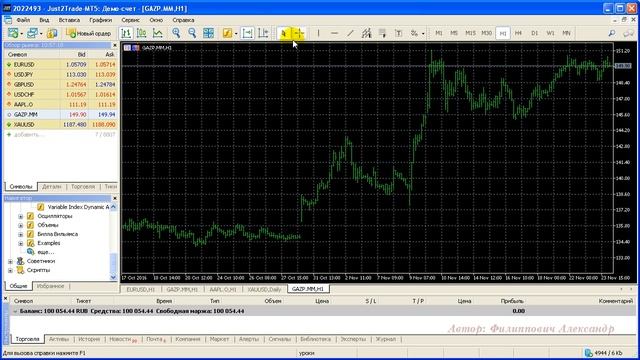The height and width of the screenshot is (360, 640).
Task: Click the icon left of Новый ордер
Action: (52, 33)
